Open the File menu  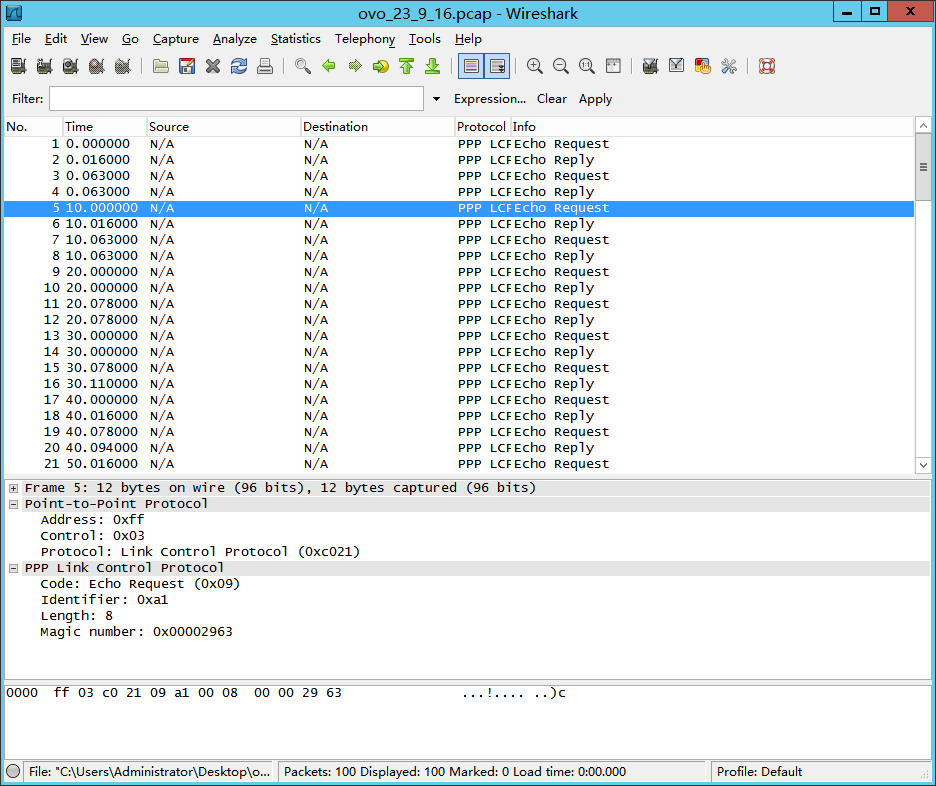coord(21,39)
